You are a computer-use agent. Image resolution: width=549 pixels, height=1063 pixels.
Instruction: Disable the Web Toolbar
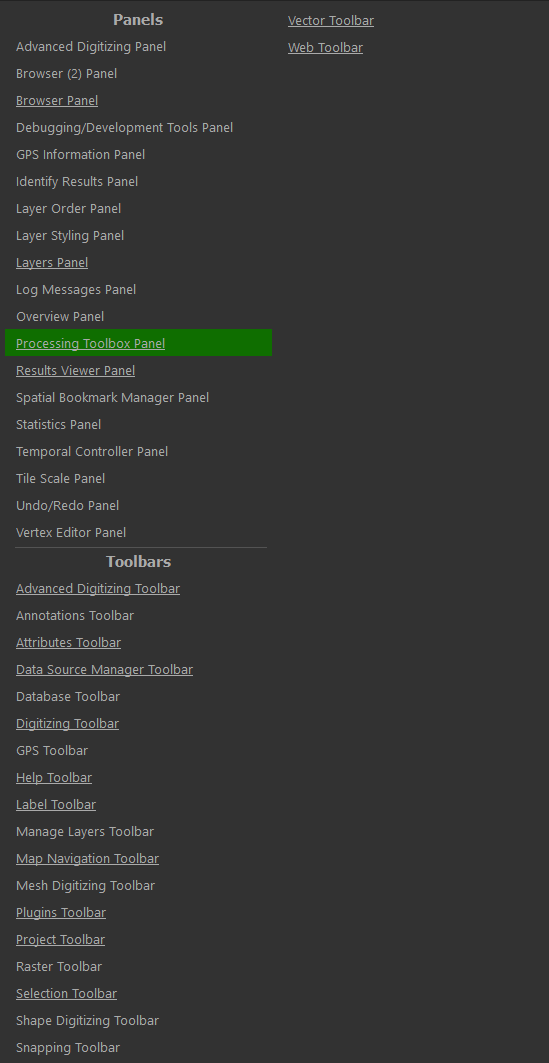[325, 47]
